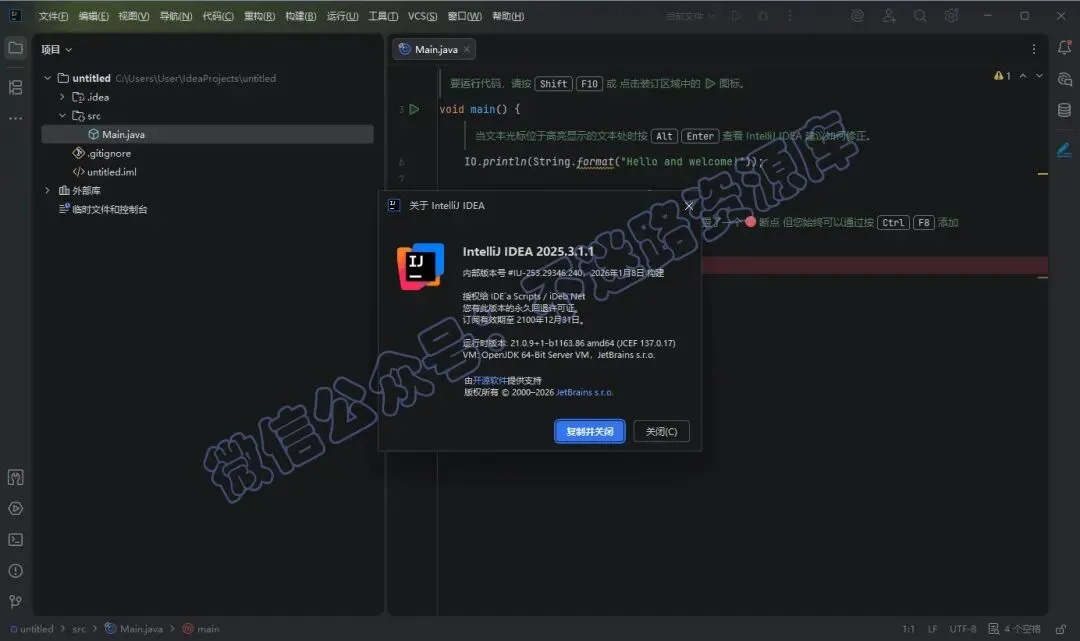Open the 工具(T) menu
Screen dimensions: 1080x641
point(383,16)
